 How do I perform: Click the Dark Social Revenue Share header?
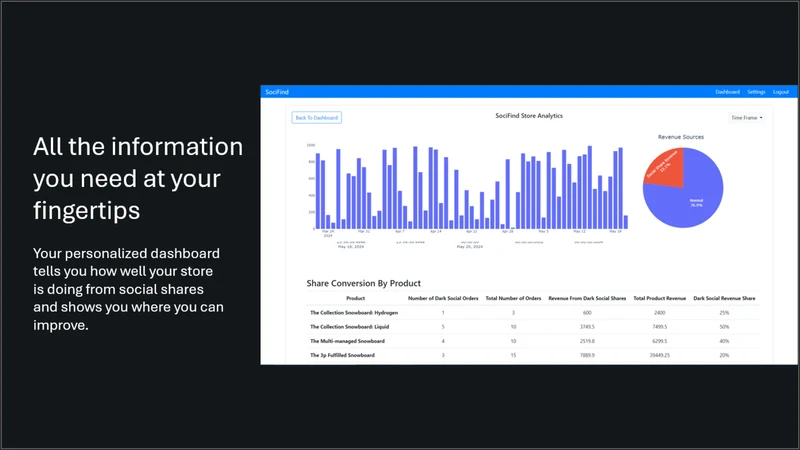724,298
